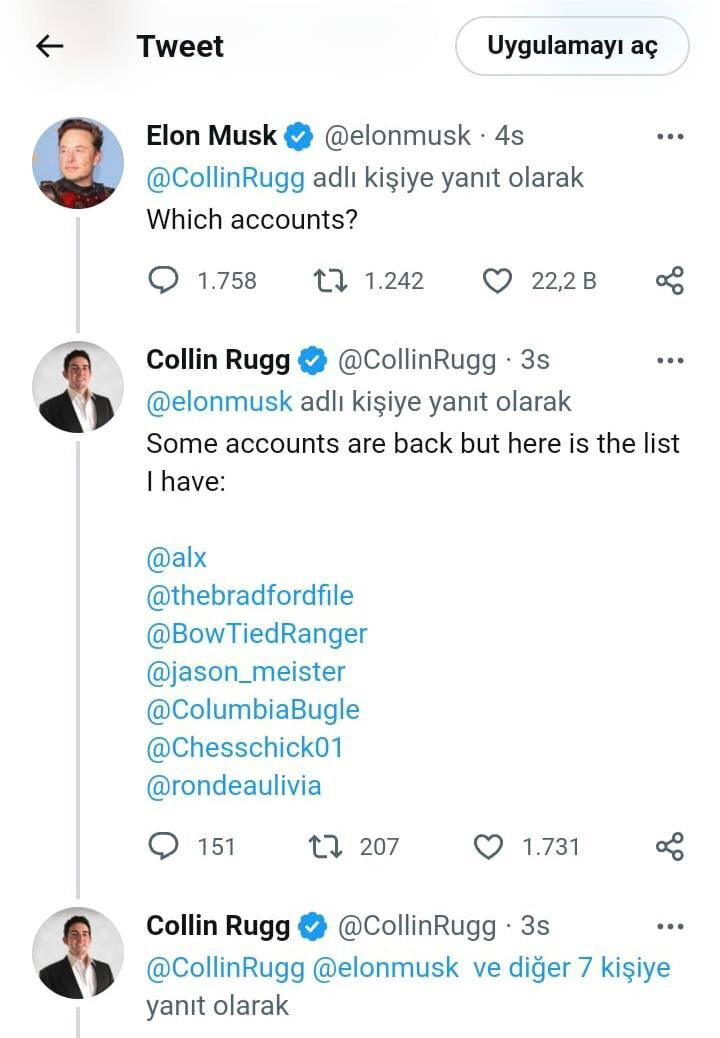
Task: Open more options on Elon Musk's tweet
Action: tap(669, 137)
